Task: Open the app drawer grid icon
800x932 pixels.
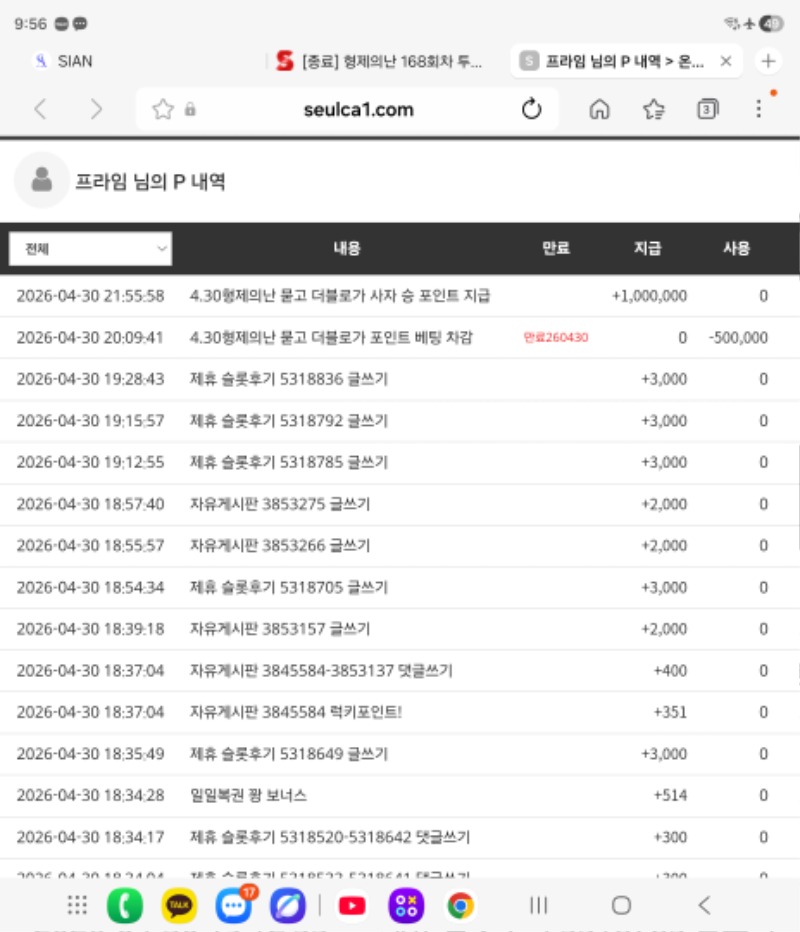Action: (x=77, y=906)
